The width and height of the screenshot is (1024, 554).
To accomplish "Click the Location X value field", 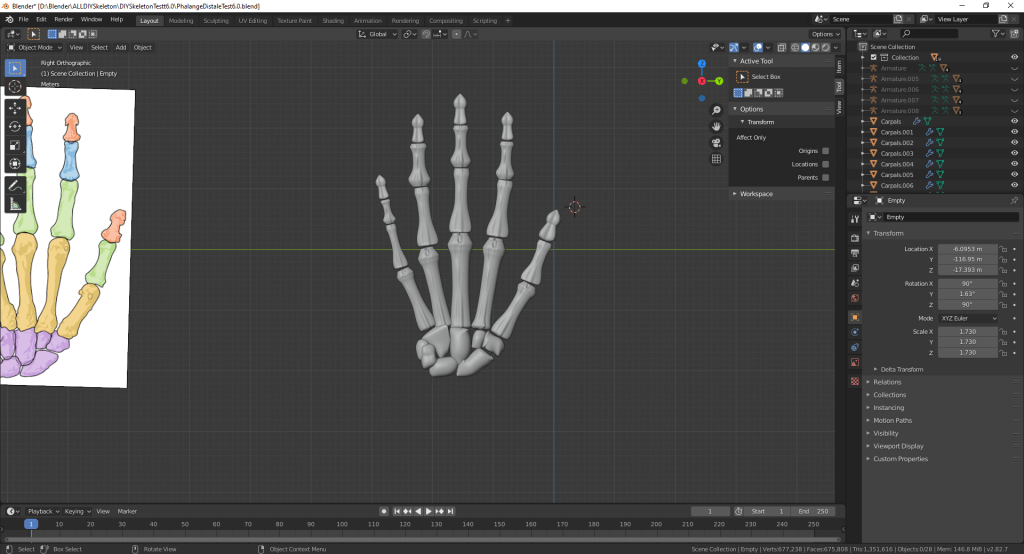I will coord(967,249).
